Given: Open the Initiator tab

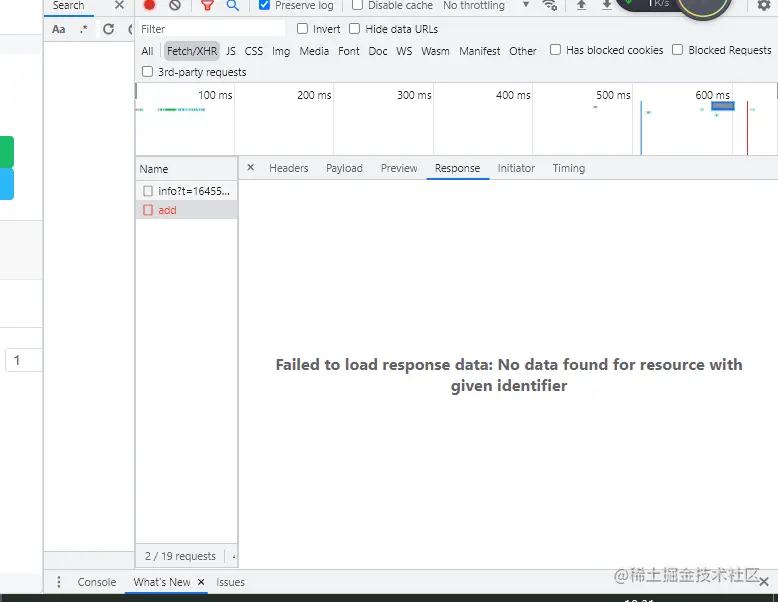Looking at the screenshot, I should coord(517,168).
